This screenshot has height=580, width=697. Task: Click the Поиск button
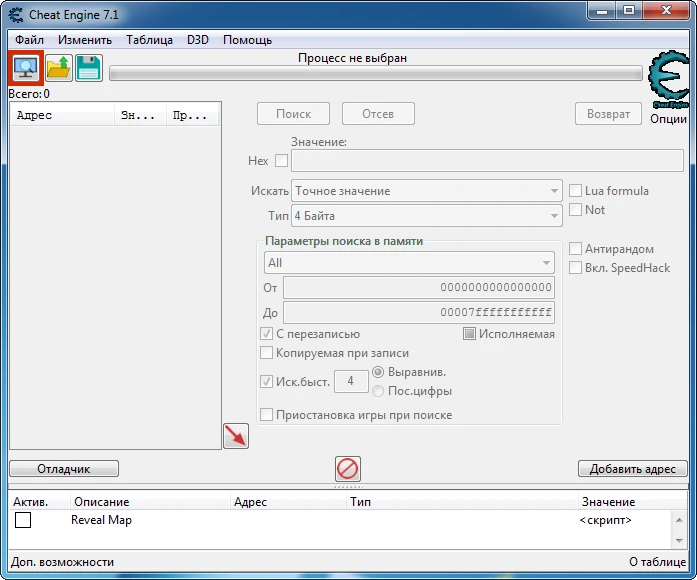pyautogui.click(x=293, y=114)
